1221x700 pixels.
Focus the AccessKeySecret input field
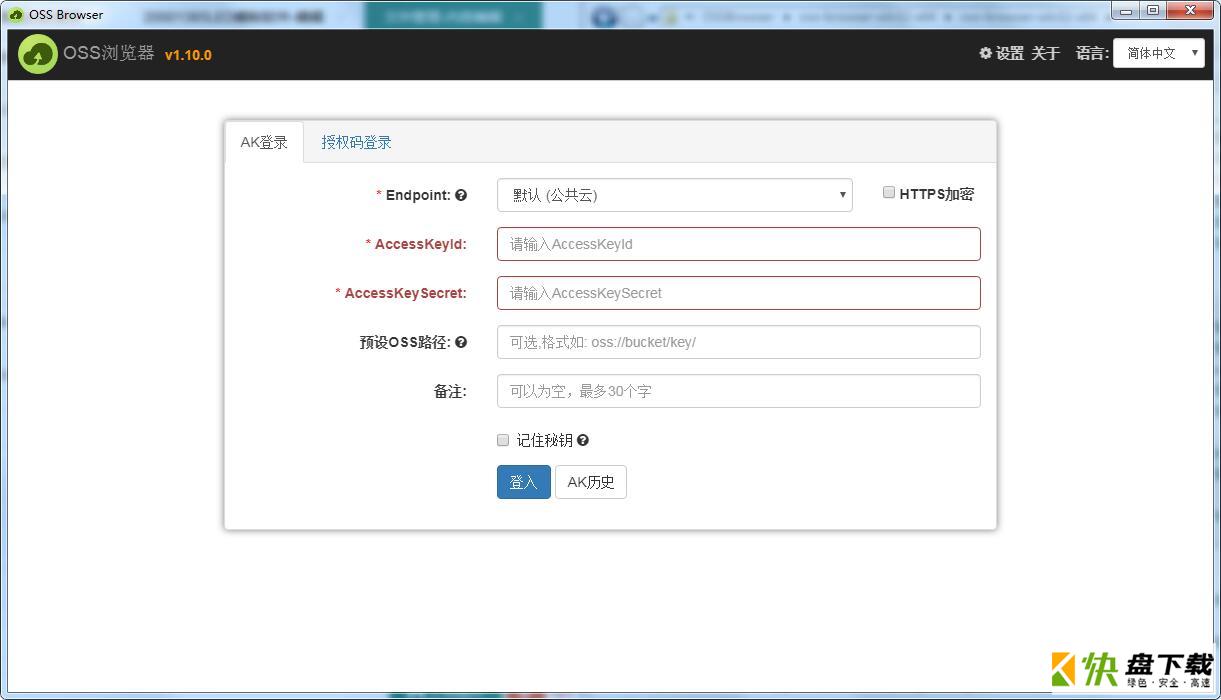coord(738,293)
